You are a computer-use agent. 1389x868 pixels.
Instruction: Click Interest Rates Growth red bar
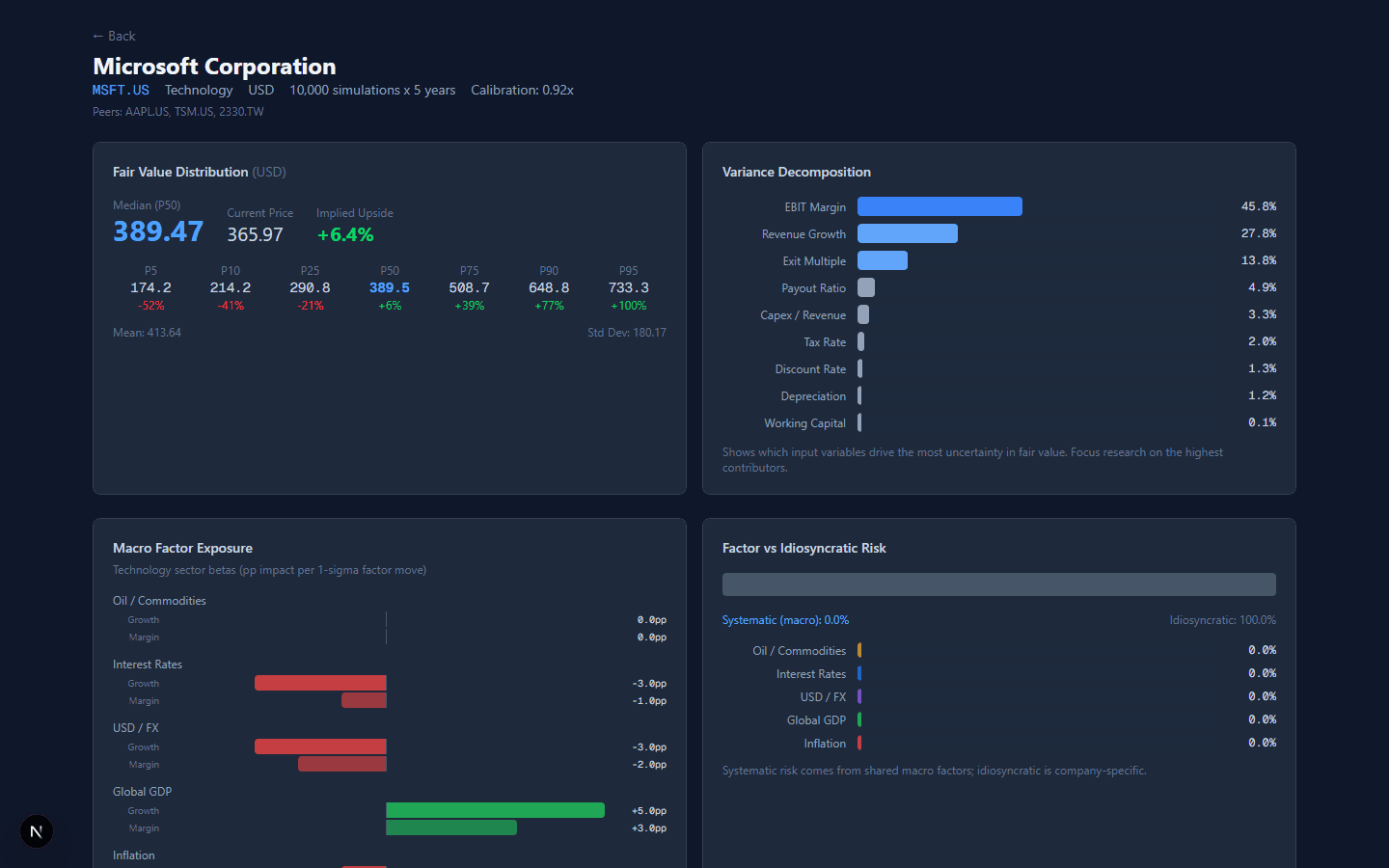pos(320,683)
